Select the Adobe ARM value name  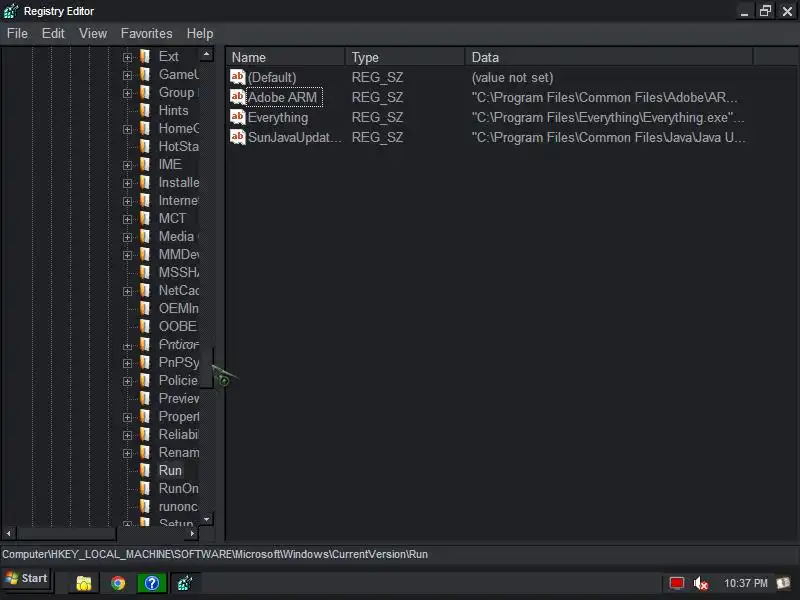(x=283, y=97)
